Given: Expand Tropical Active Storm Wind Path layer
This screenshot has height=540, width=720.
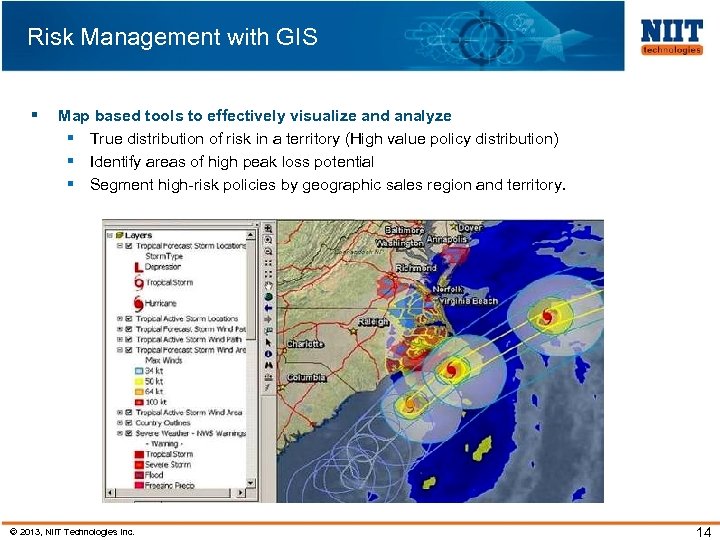Looking at the screenshot, I should 120,340.
